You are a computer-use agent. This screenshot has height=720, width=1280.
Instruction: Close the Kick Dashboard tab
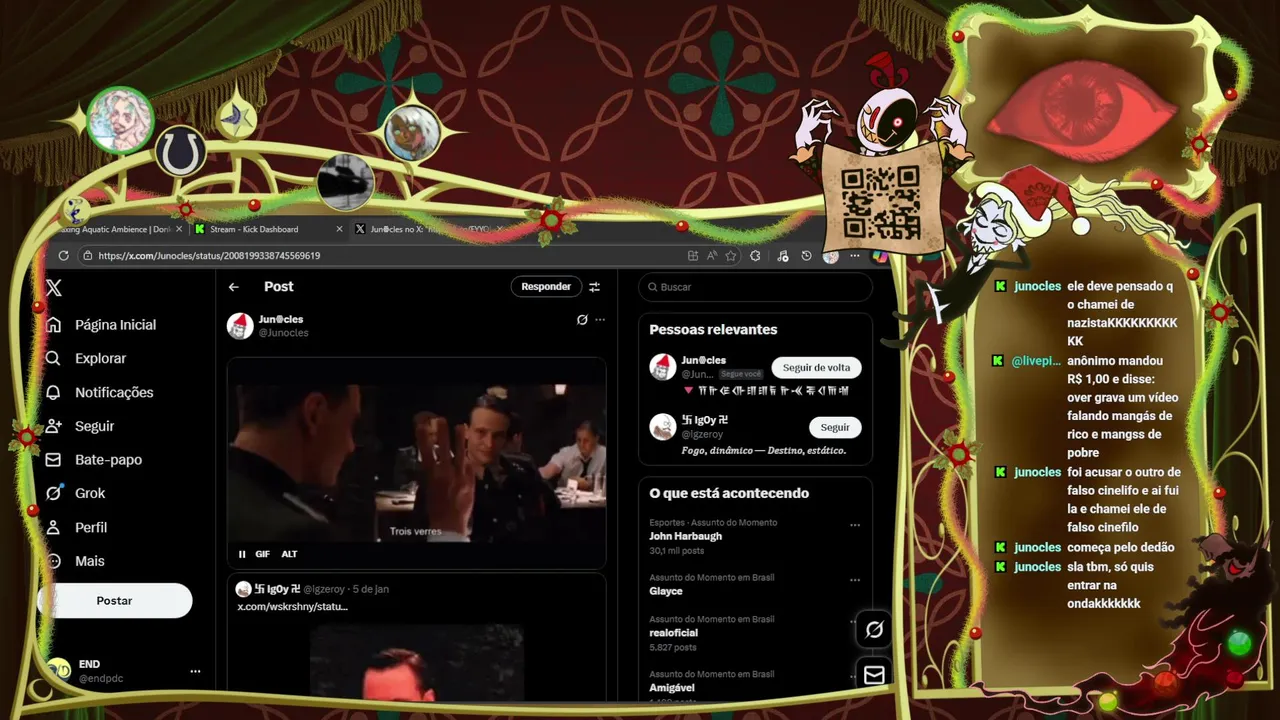[x=339, y=229]
